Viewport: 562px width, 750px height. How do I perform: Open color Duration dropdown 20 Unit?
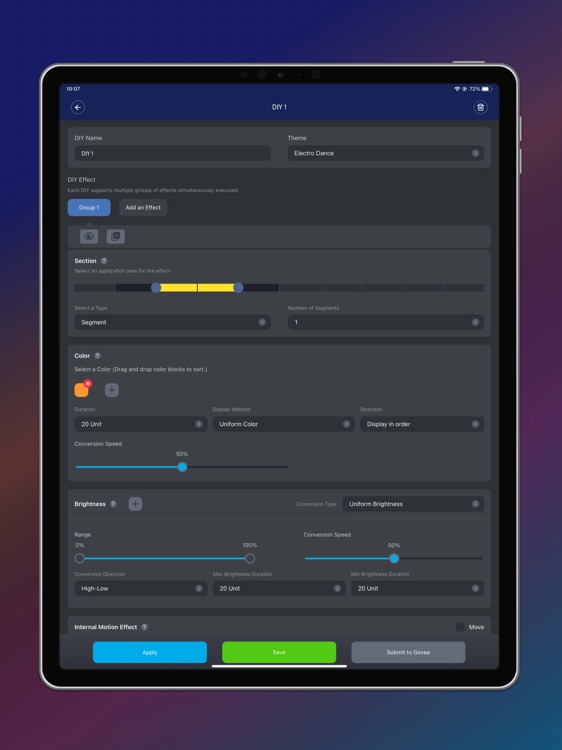pos(141,424)
